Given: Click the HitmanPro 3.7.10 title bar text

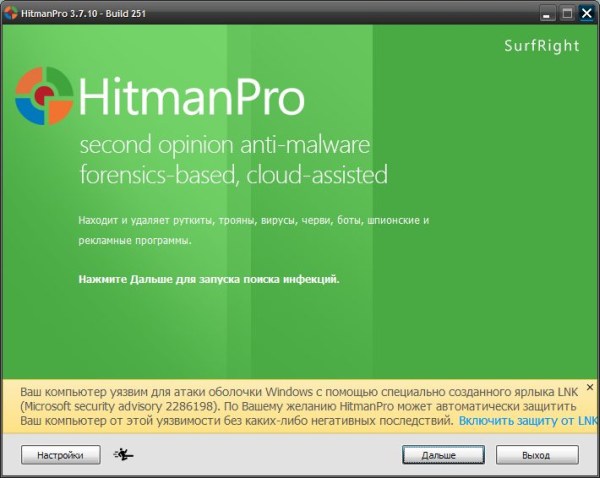Looking at the screenshot, I should click(83, 13).
